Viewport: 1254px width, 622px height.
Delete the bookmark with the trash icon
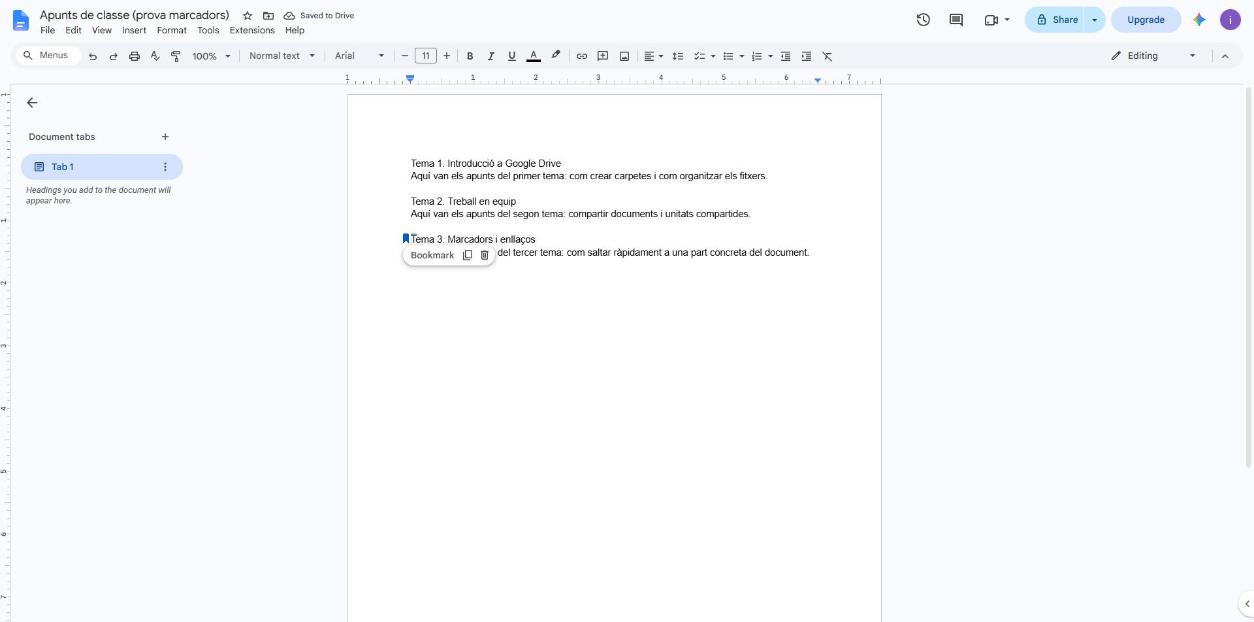(485, 255)
